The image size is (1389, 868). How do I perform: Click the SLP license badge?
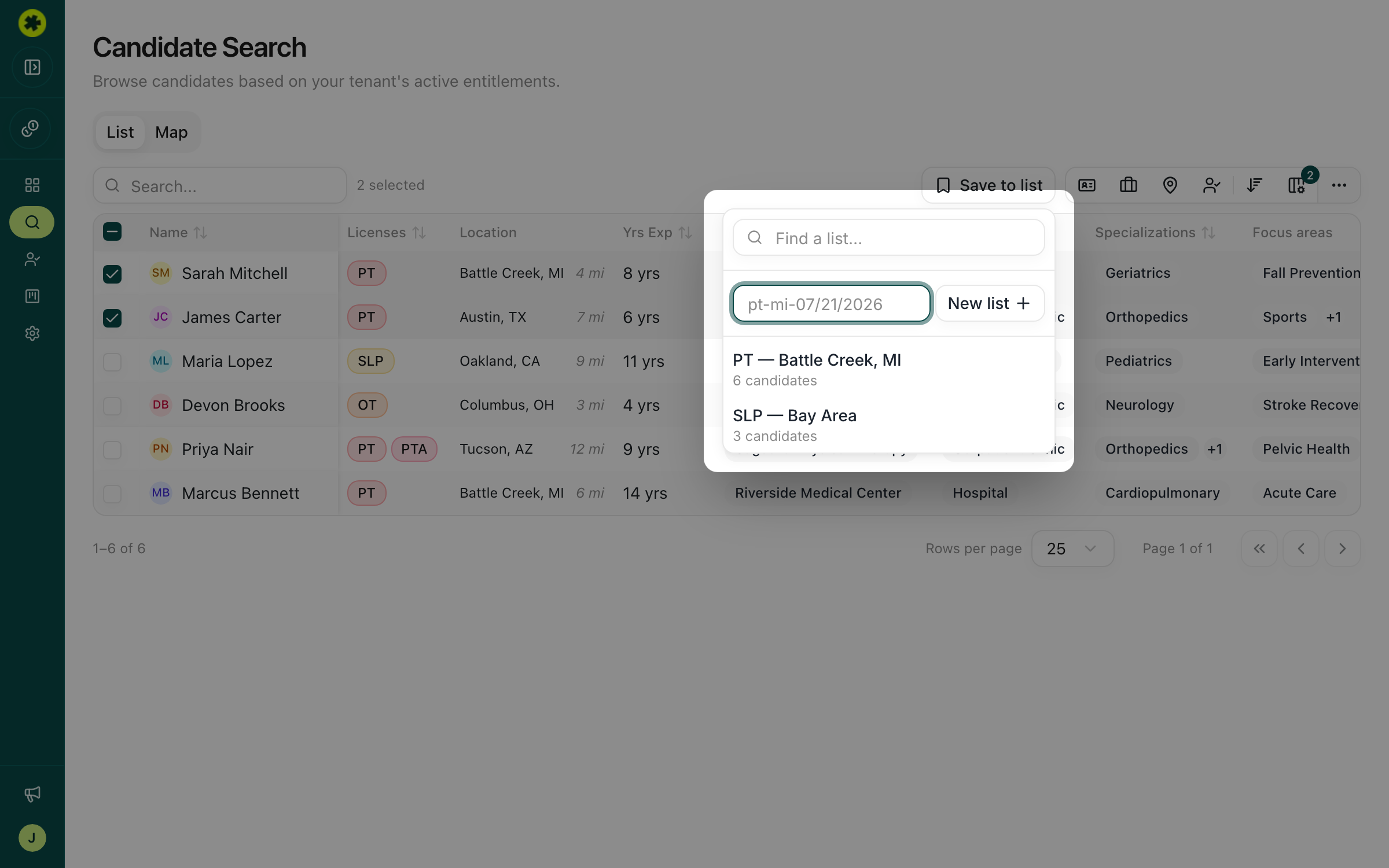370,361
